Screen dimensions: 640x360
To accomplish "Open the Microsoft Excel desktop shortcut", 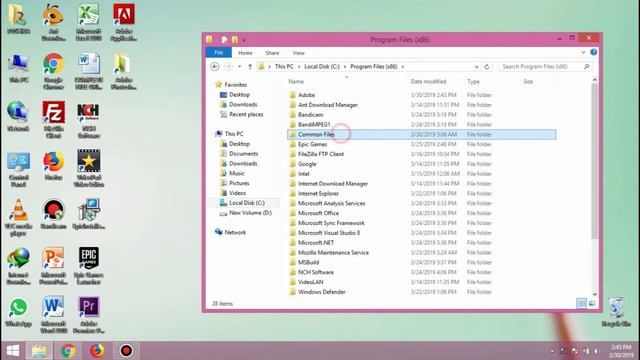I will pos(88,22).
